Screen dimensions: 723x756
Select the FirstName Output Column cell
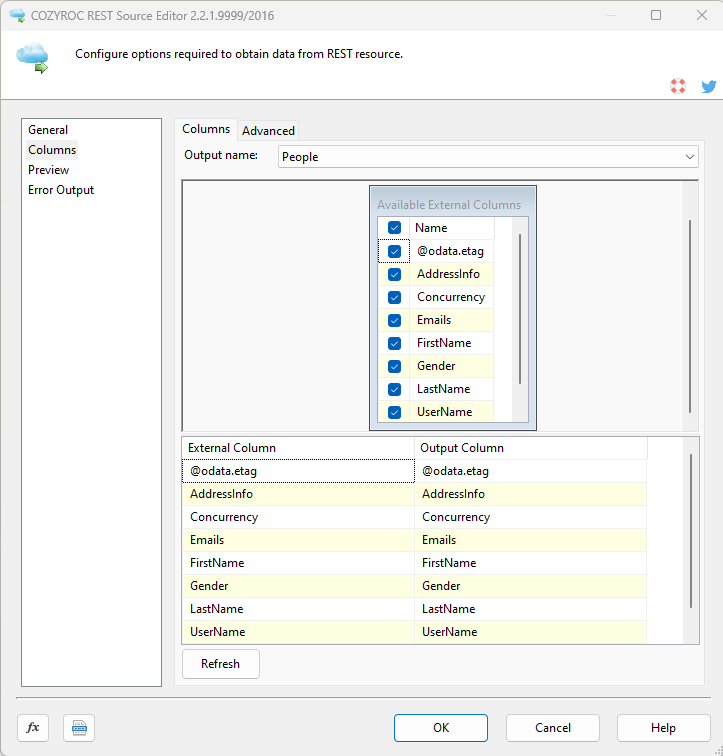point(530,563)
